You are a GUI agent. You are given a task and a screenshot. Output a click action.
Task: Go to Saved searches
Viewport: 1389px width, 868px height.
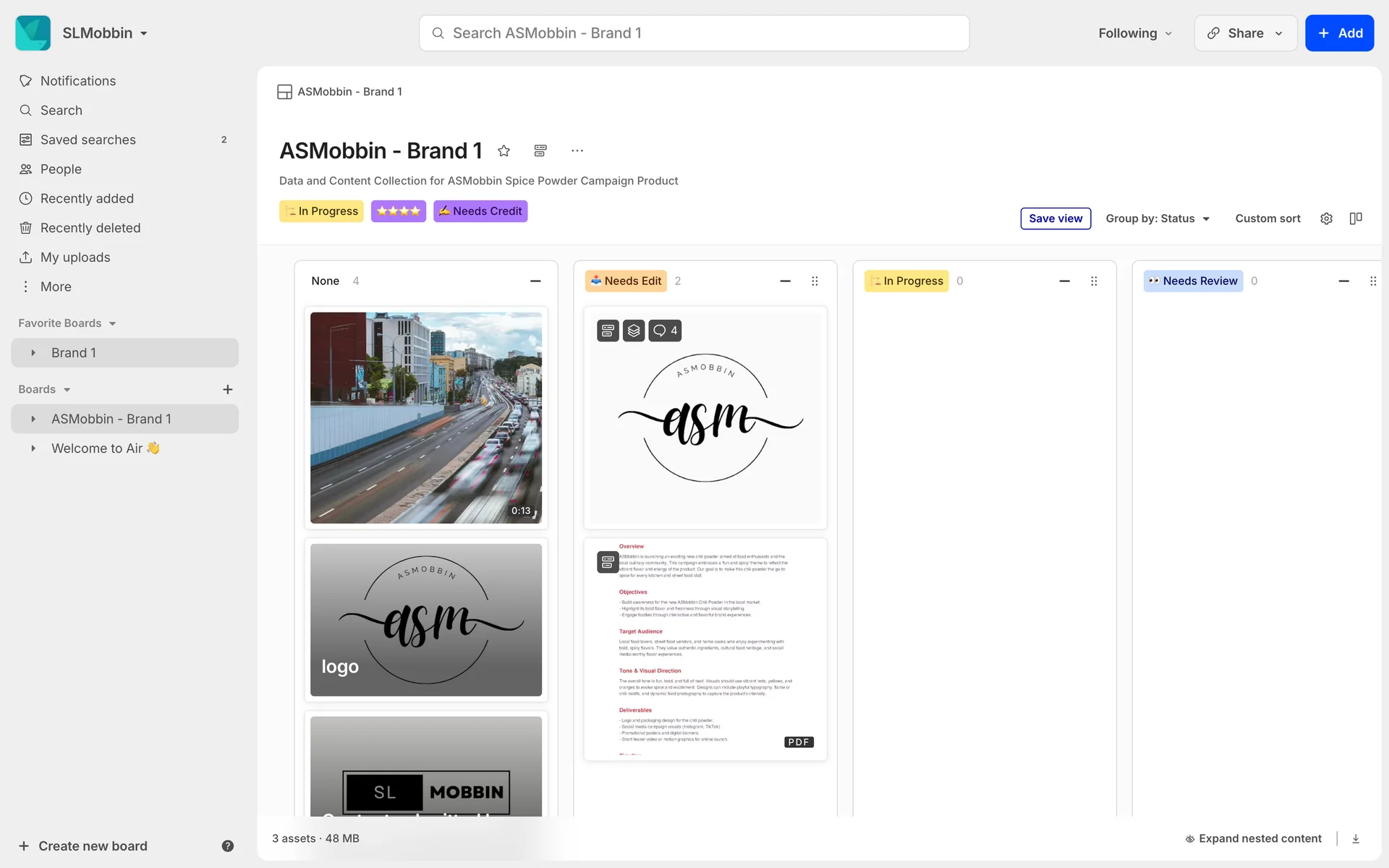[88, 140]
